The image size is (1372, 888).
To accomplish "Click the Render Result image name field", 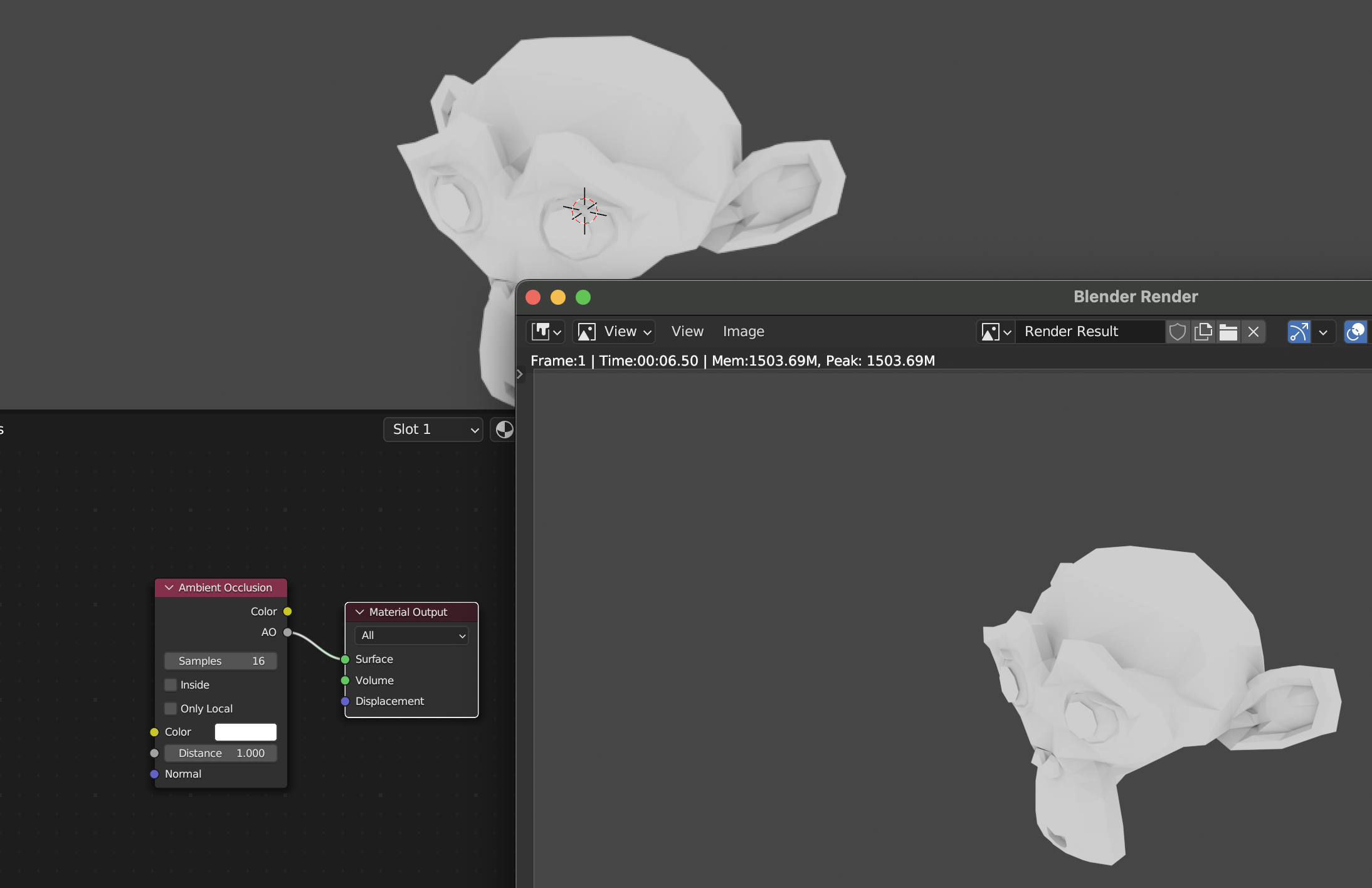I will (x=1090, y=332).
